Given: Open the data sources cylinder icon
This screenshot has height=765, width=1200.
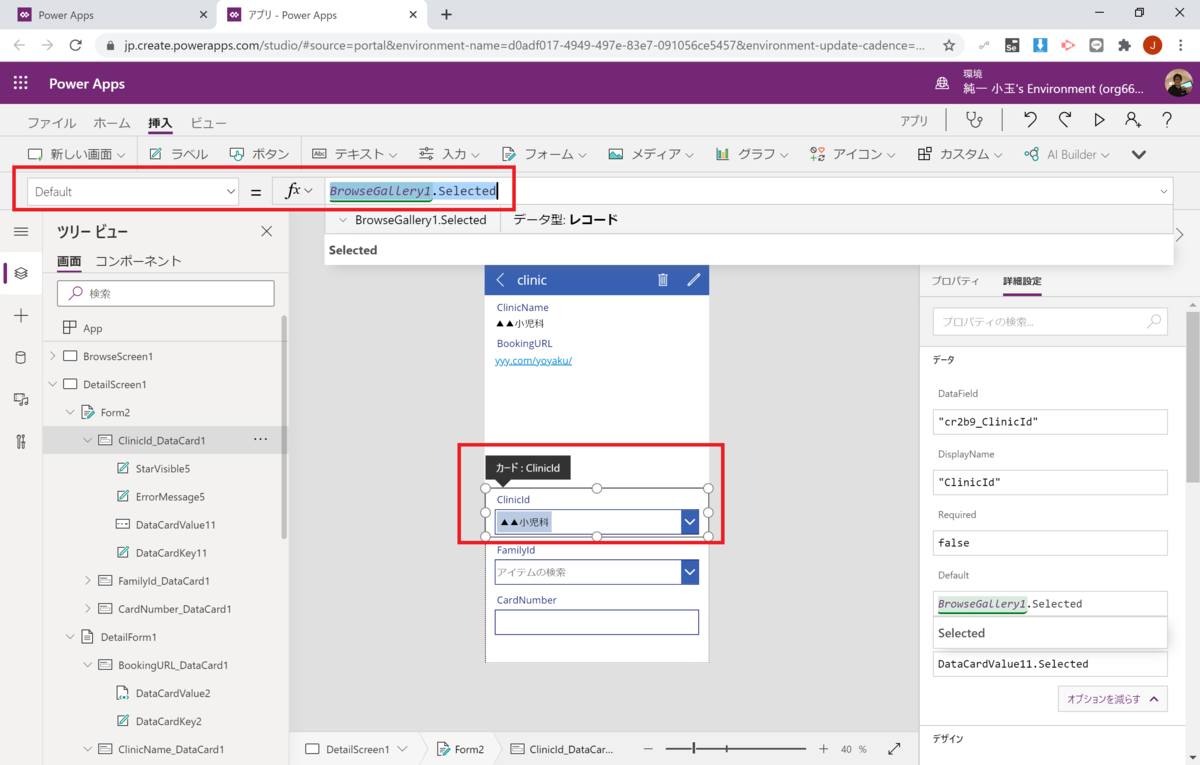Looking at the screenshot, I should (x=21, y=357).
